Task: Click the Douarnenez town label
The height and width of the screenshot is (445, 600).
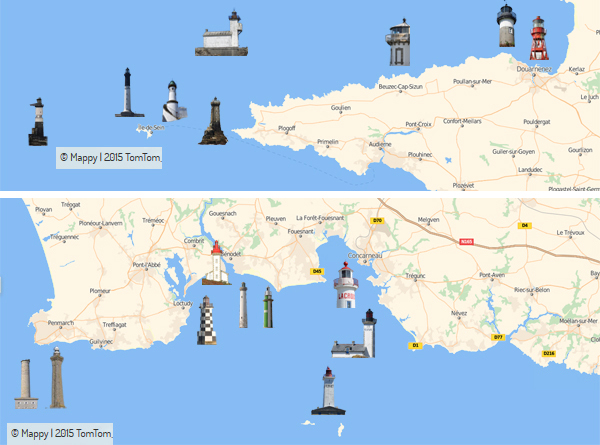Action: point(534,69)
